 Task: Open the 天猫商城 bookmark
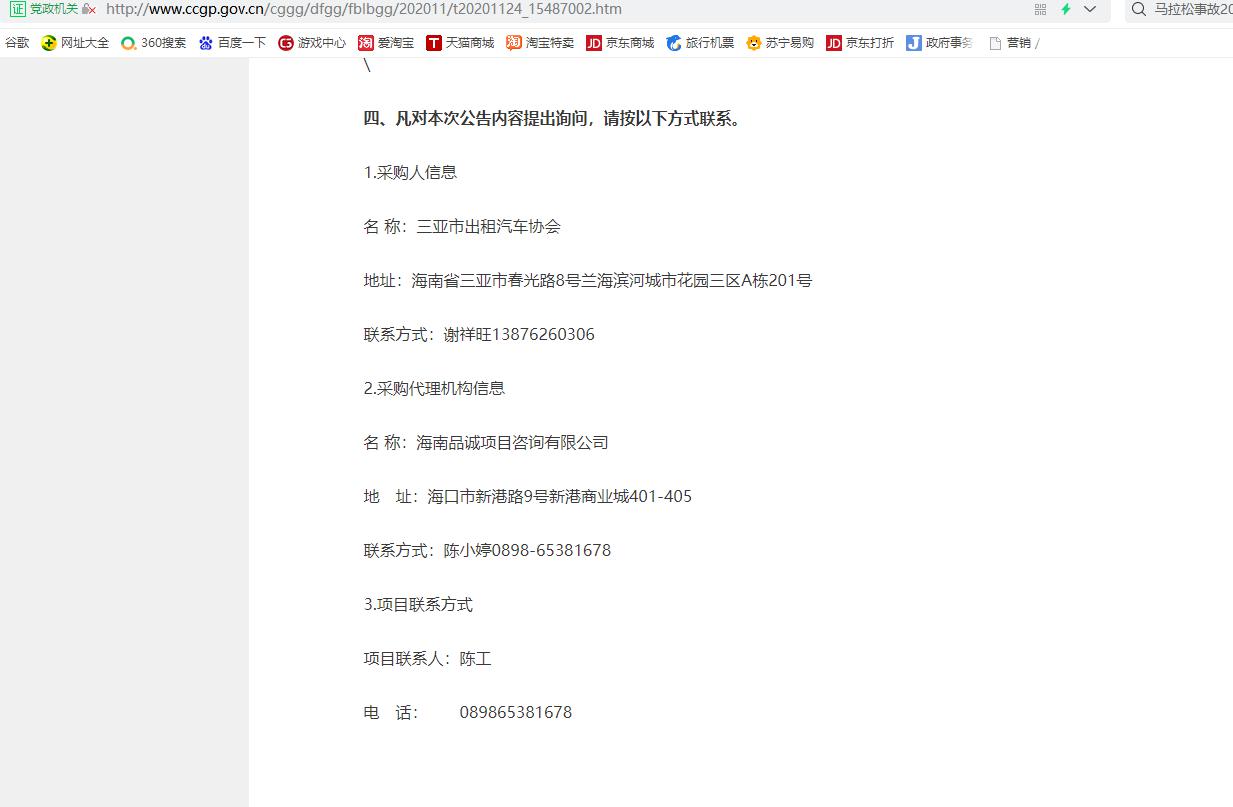coord(460,43)
